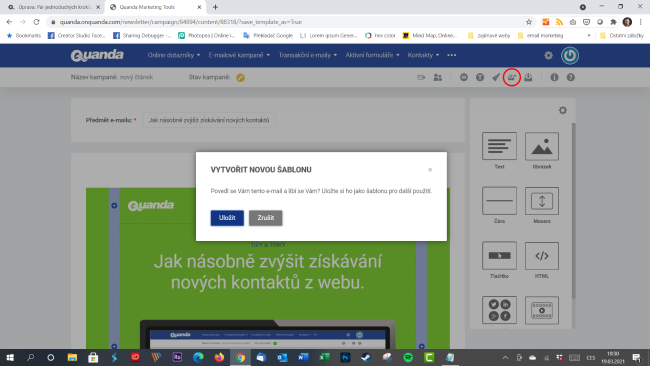Click the recipients people toolbar icon
Image resolution: width=650 pixels, height=366 pixels.
coord(437,77)
